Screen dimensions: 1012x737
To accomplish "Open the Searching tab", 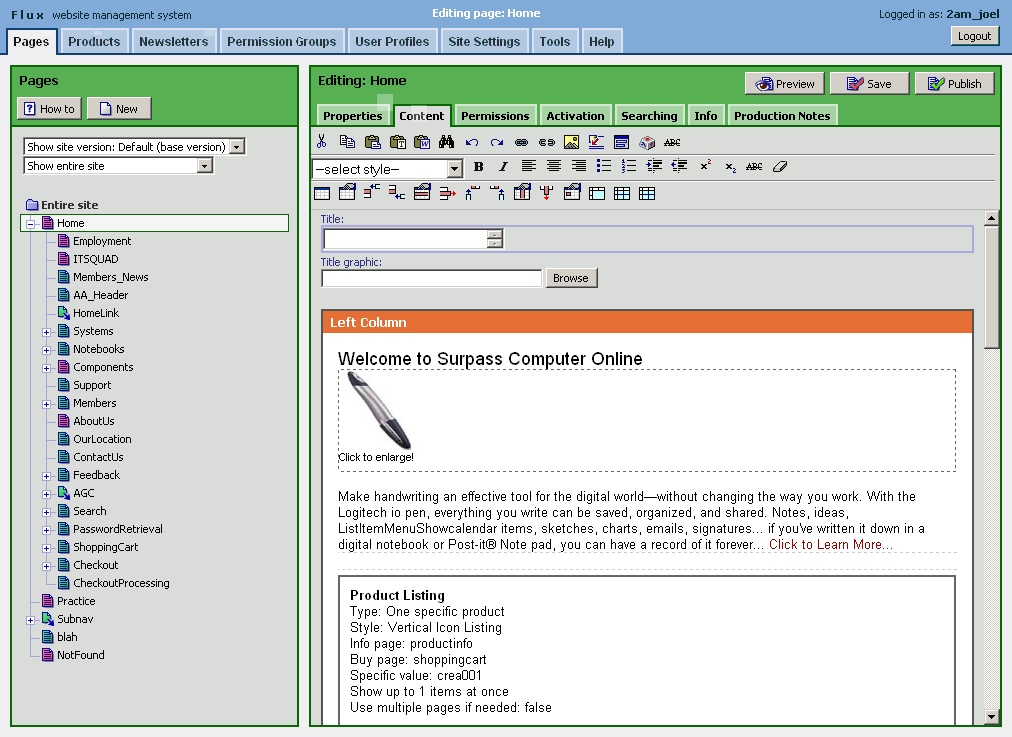I will pyautogui.click(x=649, y=116).
